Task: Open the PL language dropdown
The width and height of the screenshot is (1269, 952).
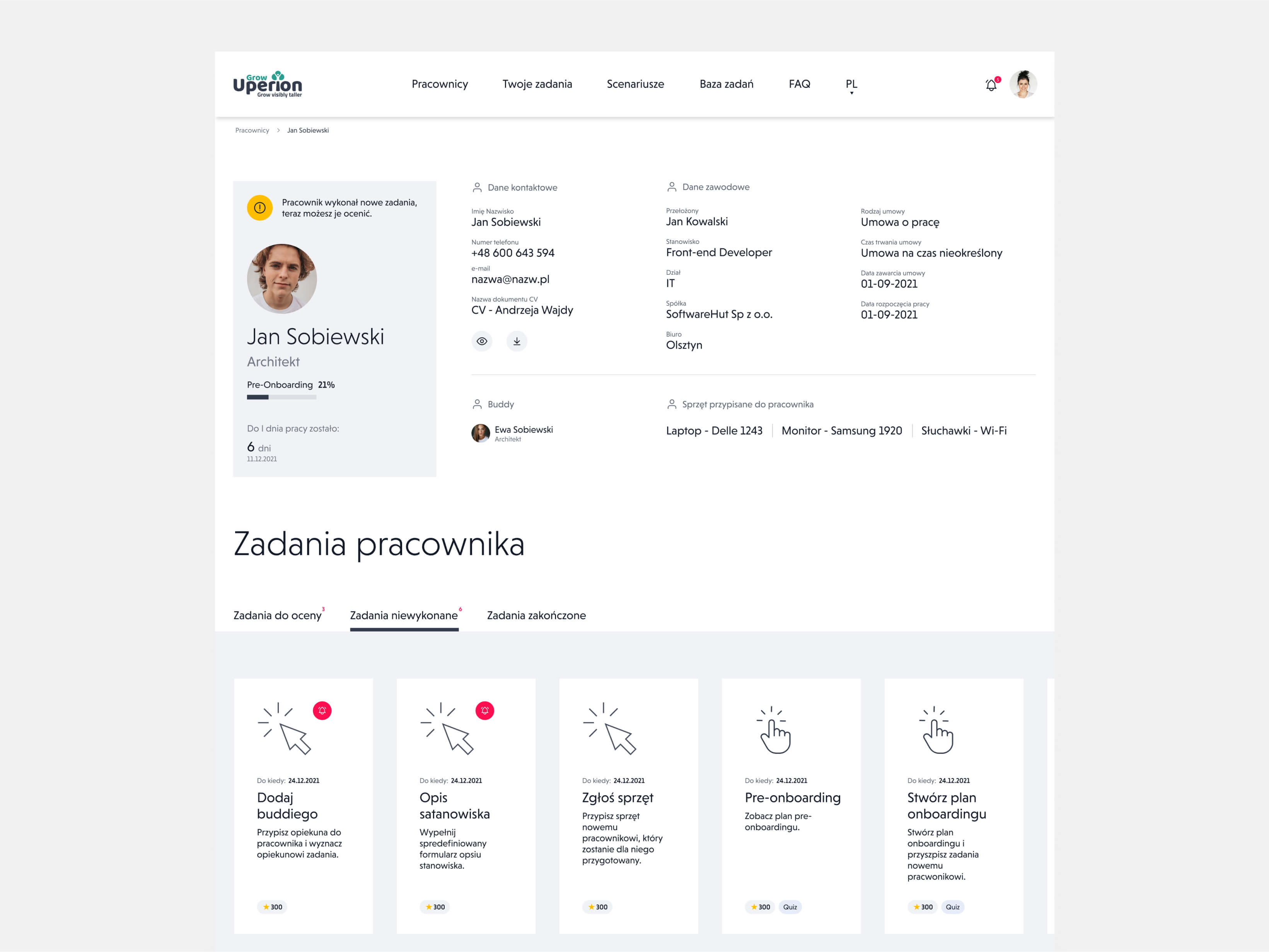Action: (851, 85)
